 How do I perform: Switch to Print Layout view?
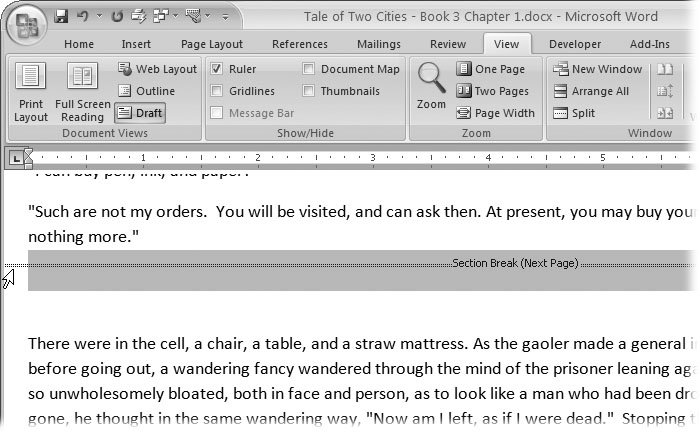tap(30, 92)
